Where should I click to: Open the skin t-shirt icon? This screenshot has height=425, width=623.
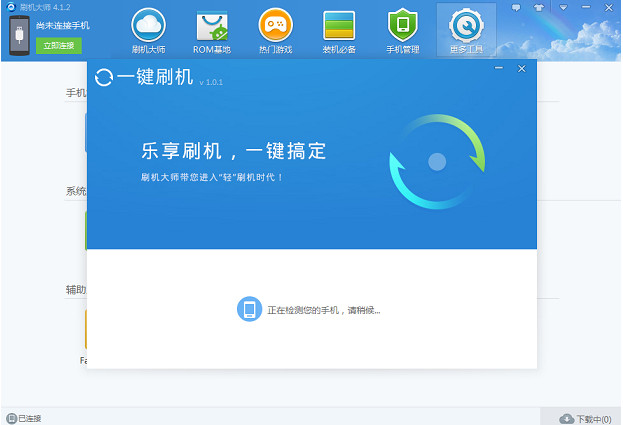coord(538,8)
